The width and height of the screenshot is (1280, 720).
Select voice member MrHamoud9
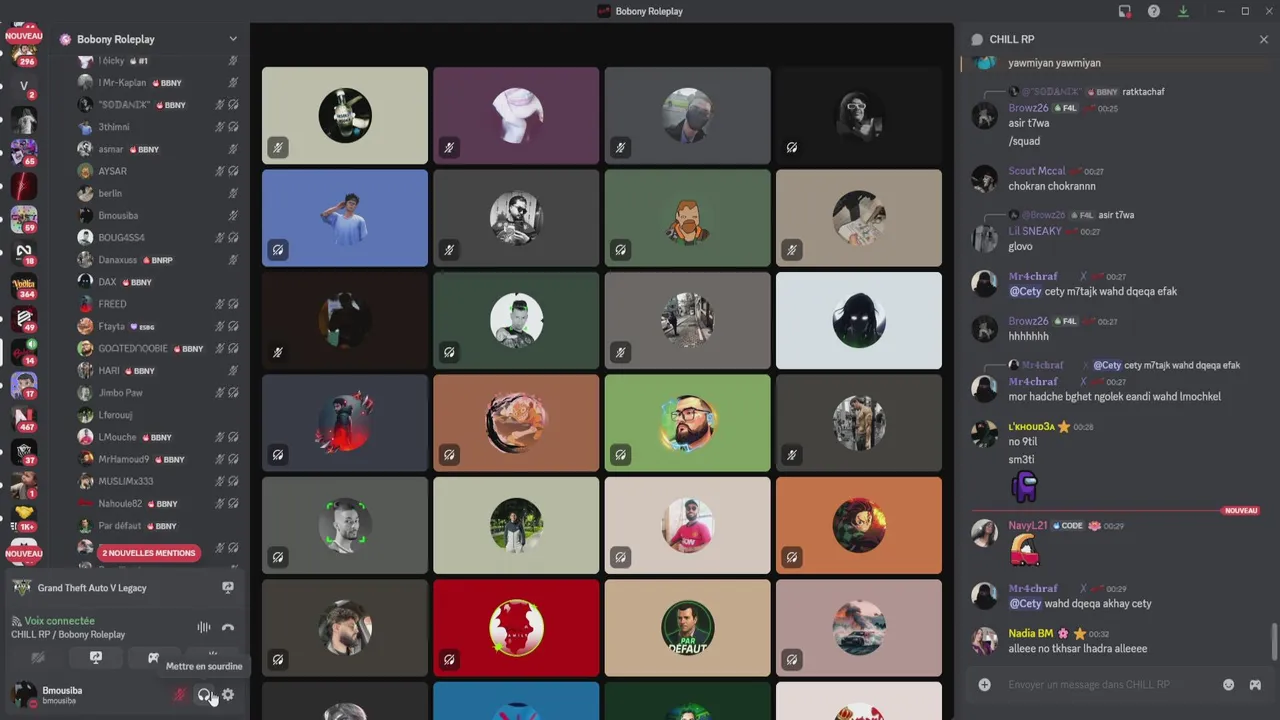pos(123,459)
